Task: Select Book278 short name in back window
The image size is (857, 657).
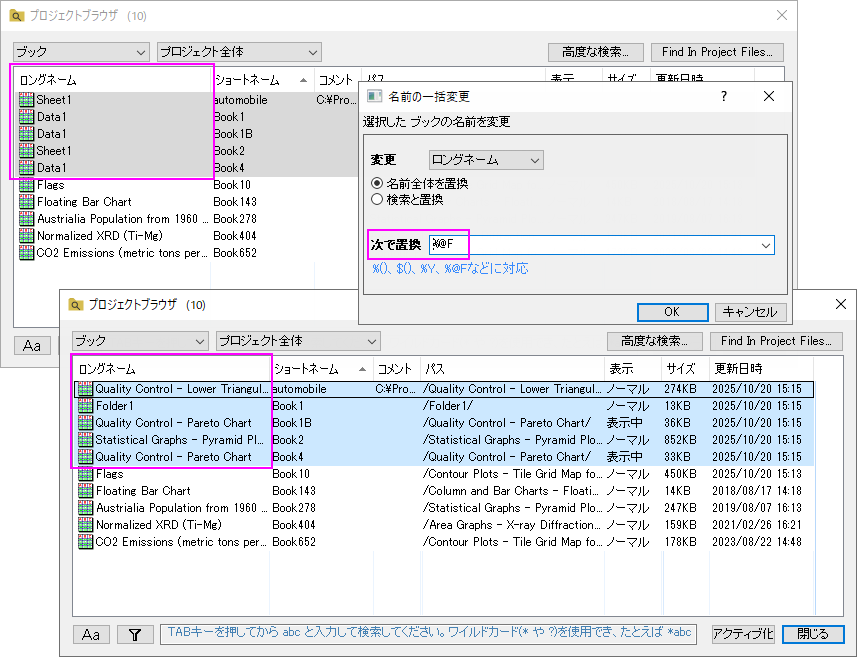Action: point(234,219)
